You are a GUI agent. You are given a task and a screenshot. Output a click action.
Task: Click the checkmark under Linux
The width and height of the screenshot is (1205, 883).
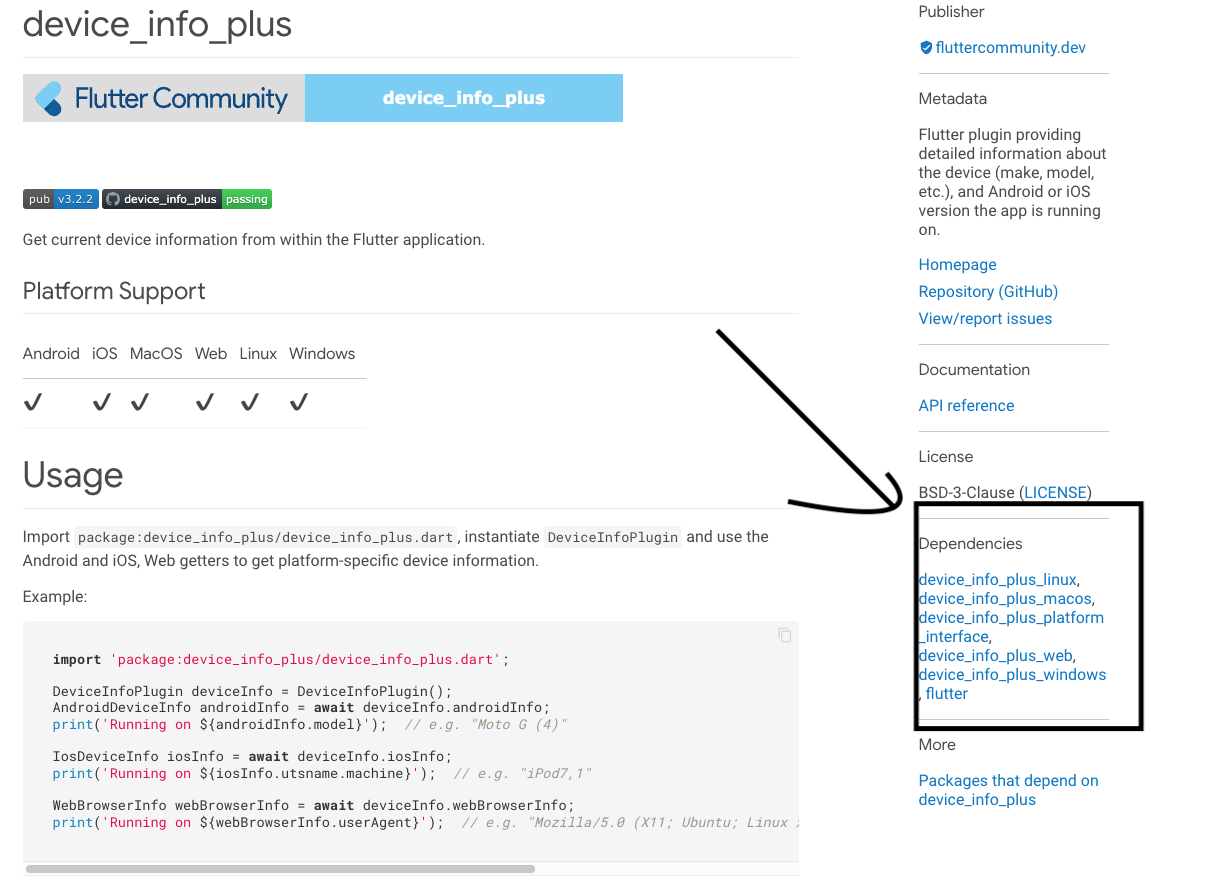click(x=249, y=402)
